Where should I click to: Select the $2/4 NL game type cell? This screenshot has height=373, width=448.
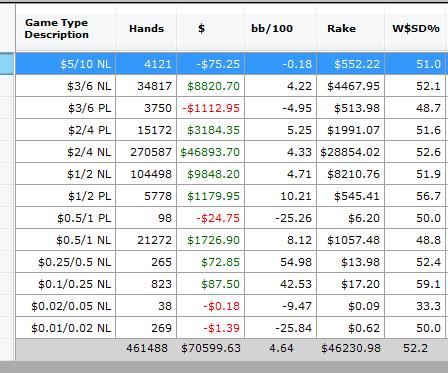tap(66, 152)
